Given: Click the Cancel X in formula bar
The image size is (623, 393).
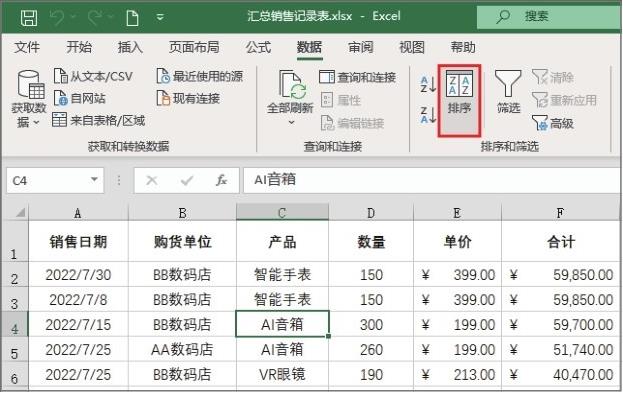Looking at the screenshot, I should 152,181.
